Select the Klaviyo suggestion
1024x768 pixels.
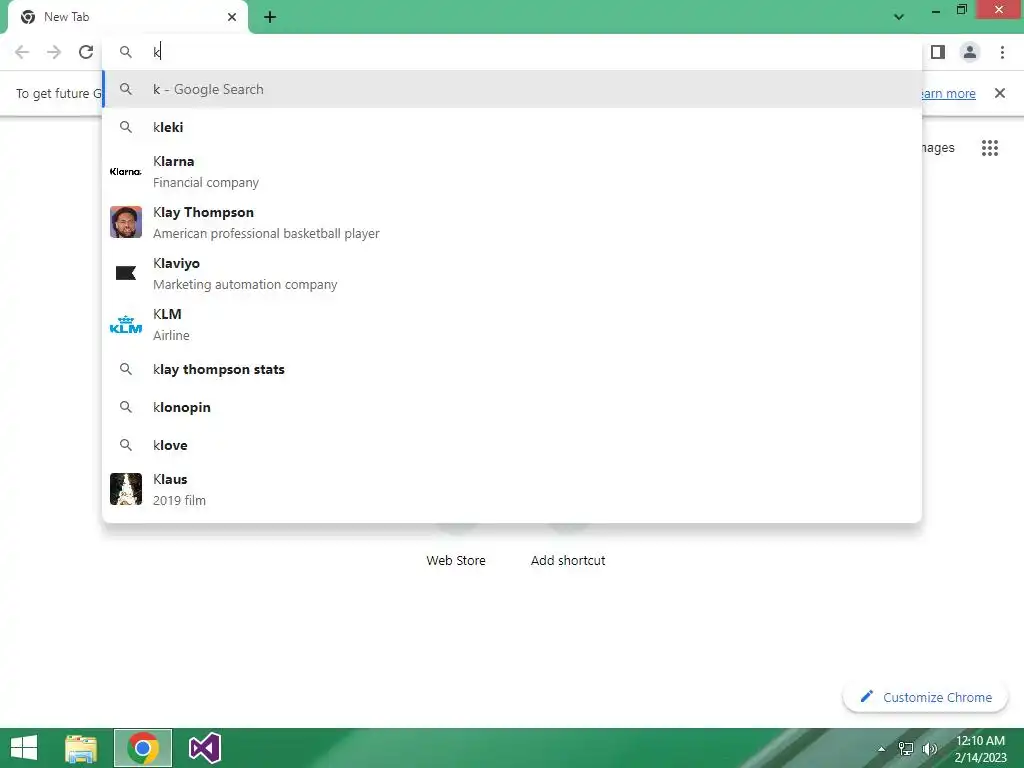point(513,274)
